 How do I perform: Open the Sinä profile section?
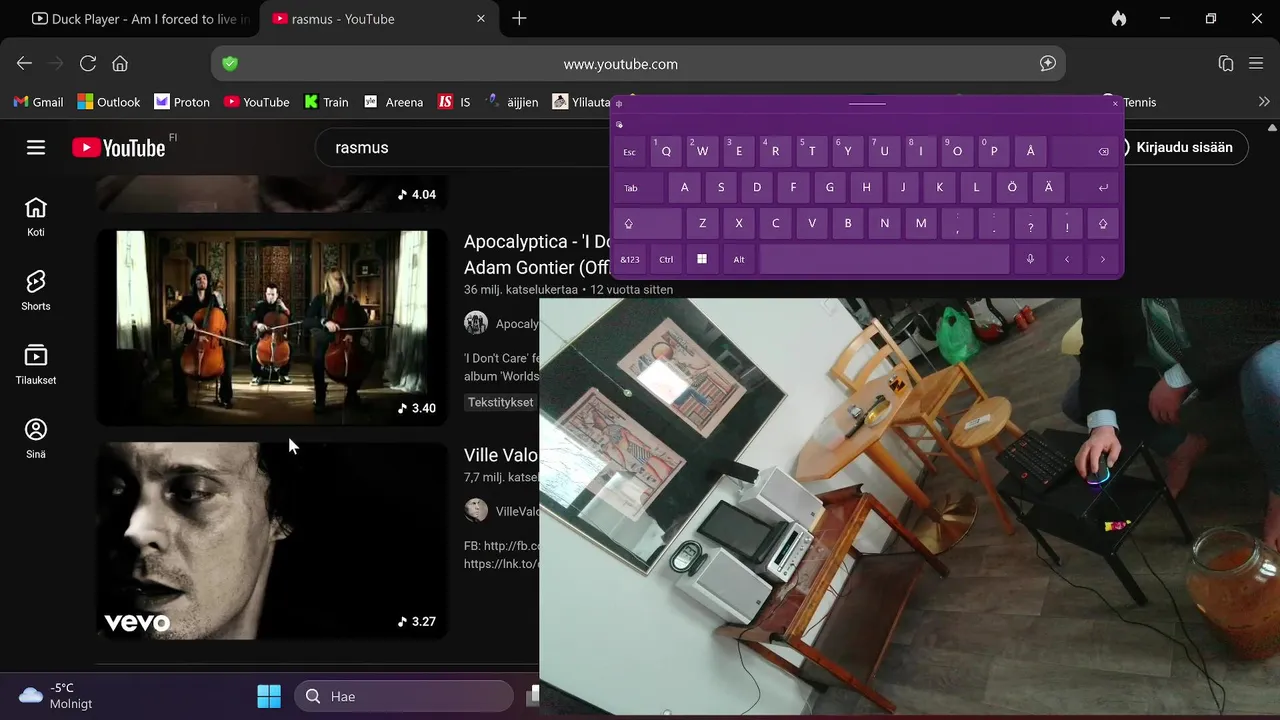(x=36, y=439)
